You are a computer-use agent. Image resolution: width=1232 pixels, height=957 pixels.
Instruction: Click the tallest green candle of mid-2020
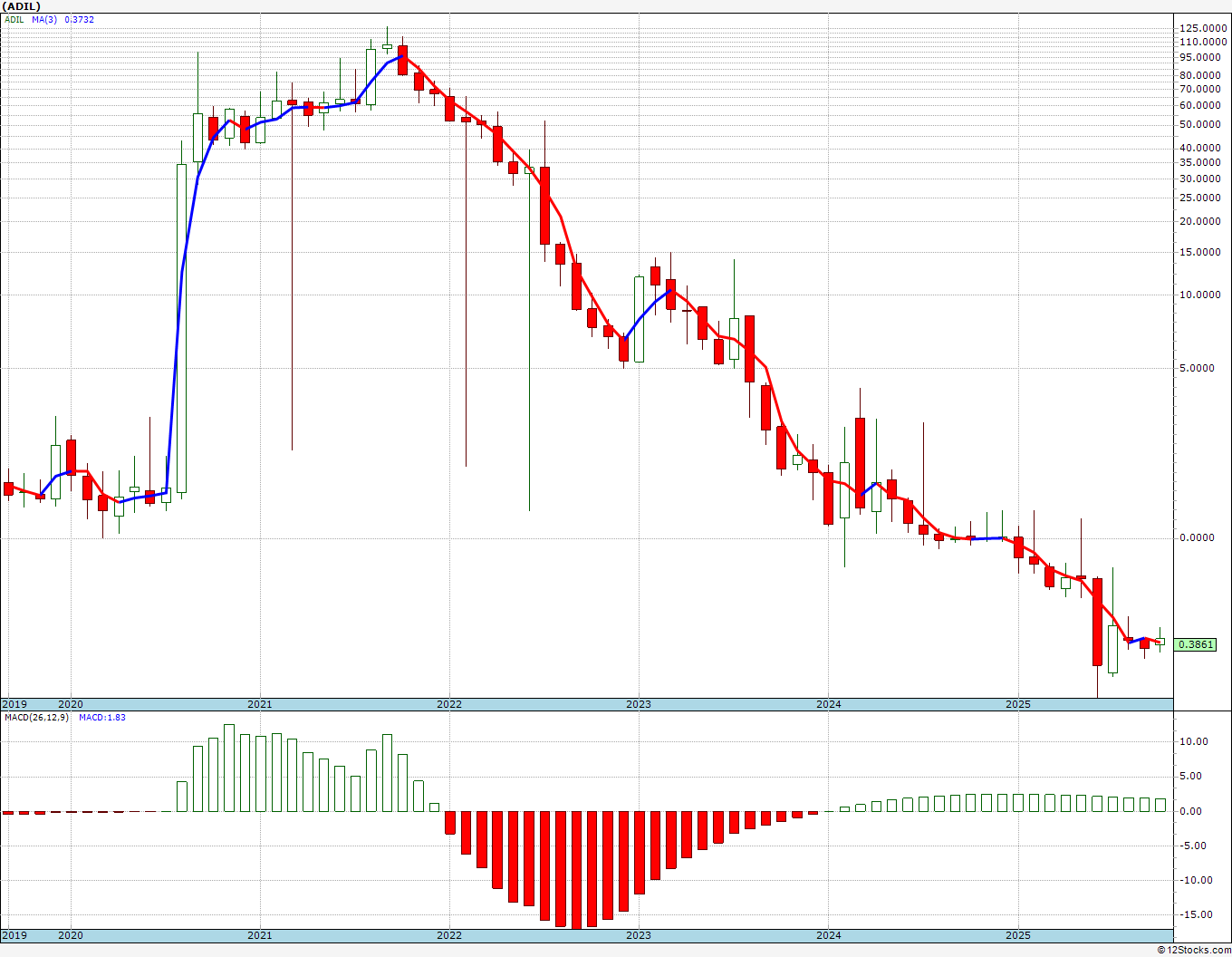click(182, 328)
